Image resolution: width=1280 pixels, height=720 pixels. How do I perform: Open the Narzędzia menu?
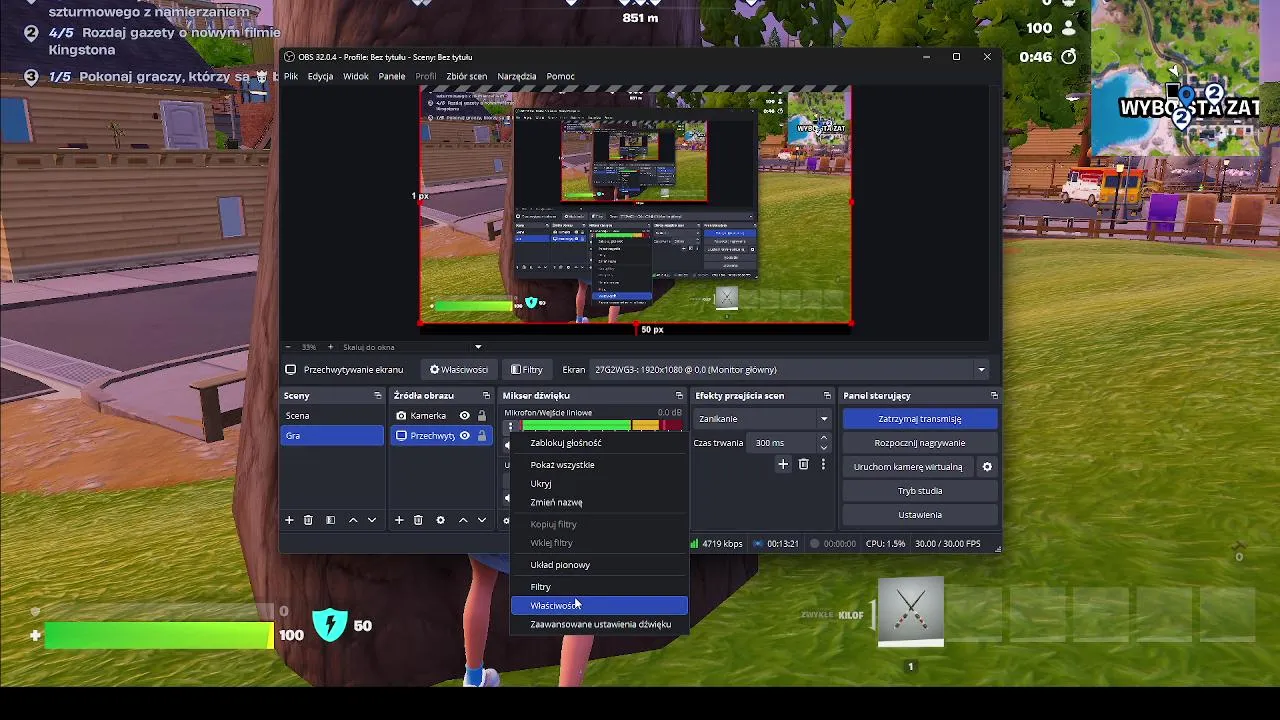[x=517, y=76]
